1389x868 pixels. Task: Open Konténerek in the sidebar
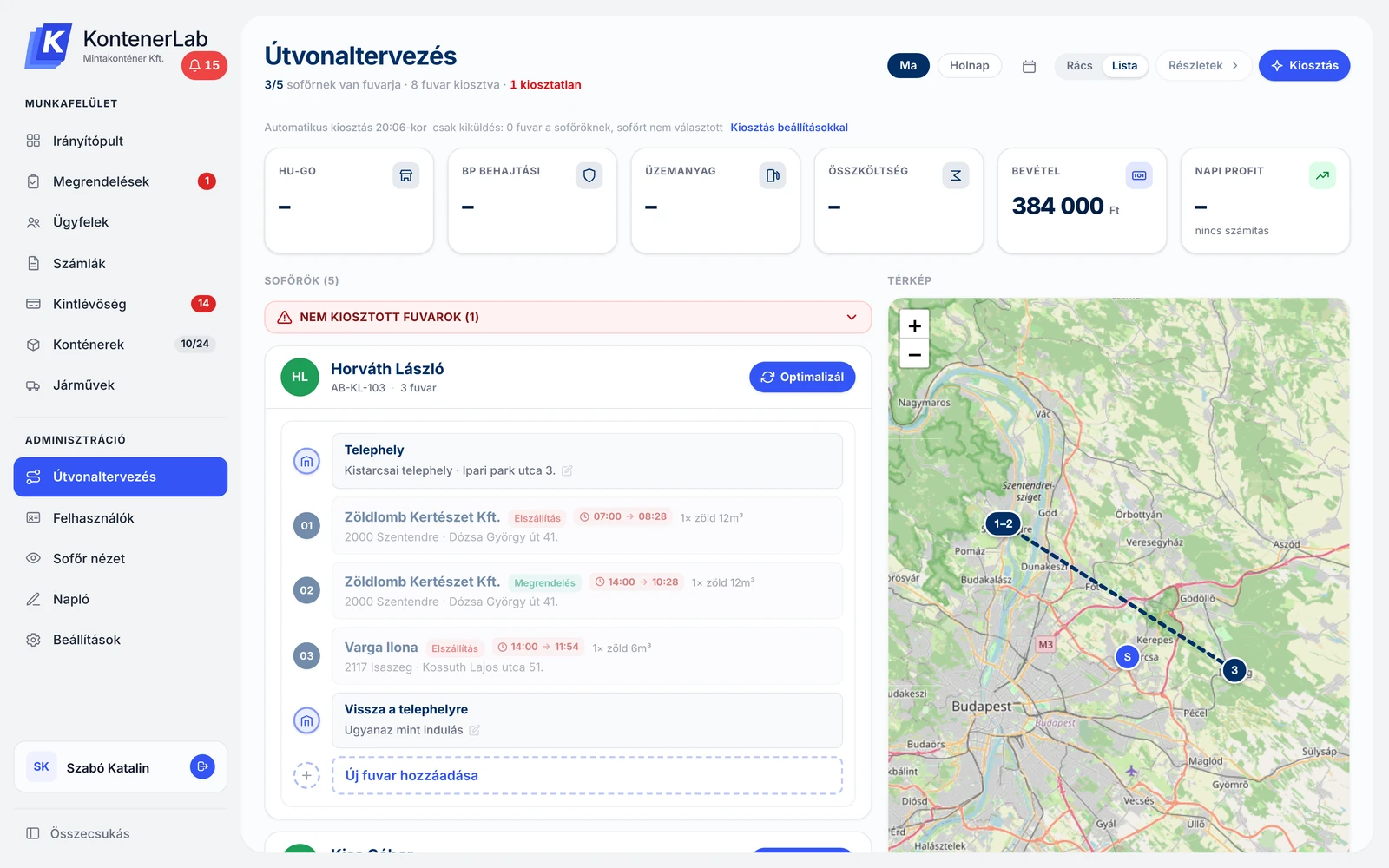tap(121, 345)
